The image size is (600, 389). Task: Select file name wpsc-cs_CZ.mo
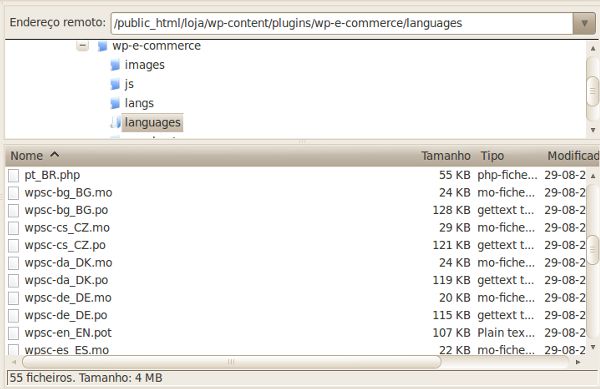pyautogui.click(x=67, y=228)
